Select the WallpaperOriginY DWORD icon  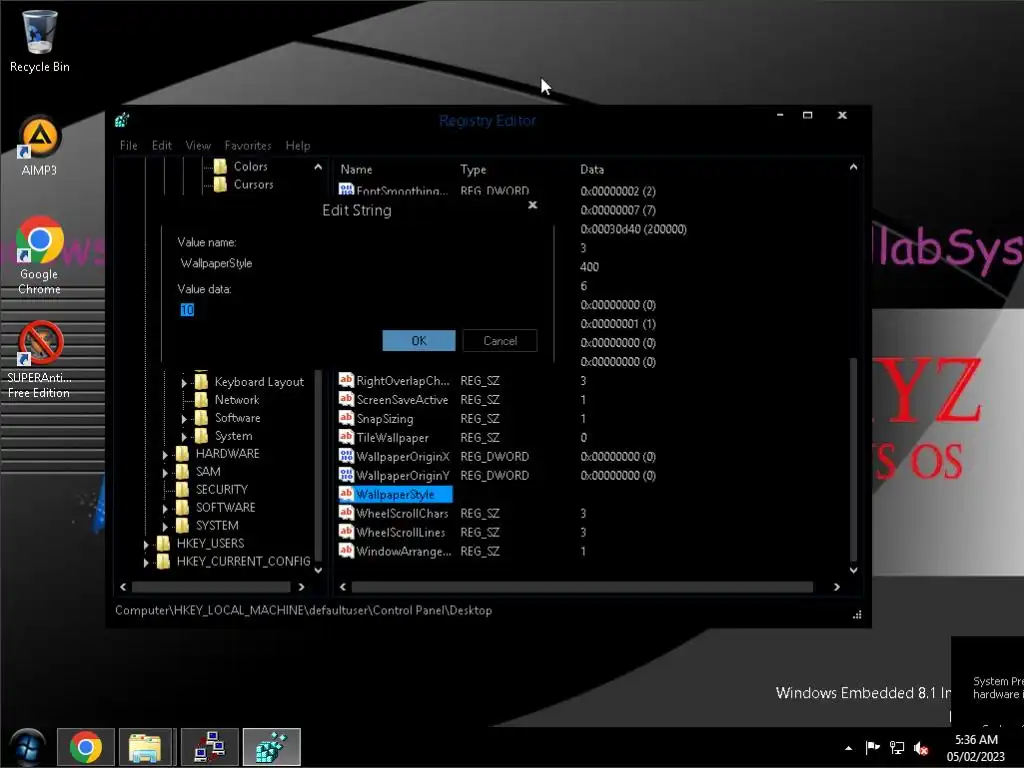[346, 475]
